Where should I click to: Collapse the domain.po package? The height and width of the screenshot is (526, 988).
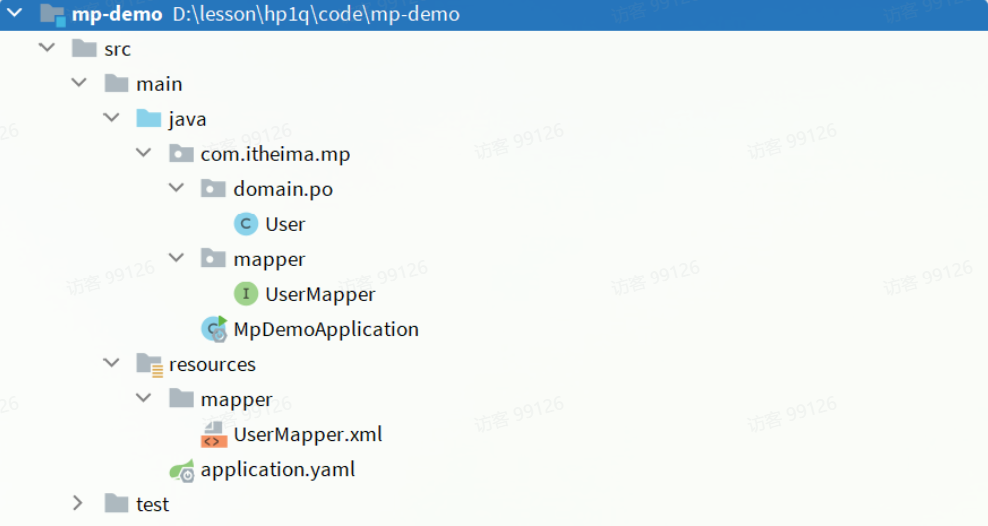[176, 188]
